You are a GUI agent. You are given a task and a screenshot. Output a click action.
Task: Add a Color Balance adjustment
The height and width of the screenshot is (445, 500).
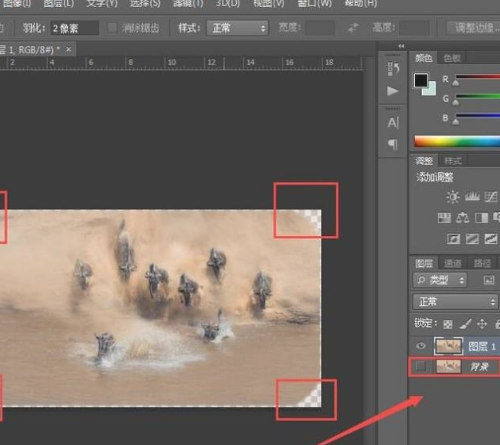tap(462, 218)
